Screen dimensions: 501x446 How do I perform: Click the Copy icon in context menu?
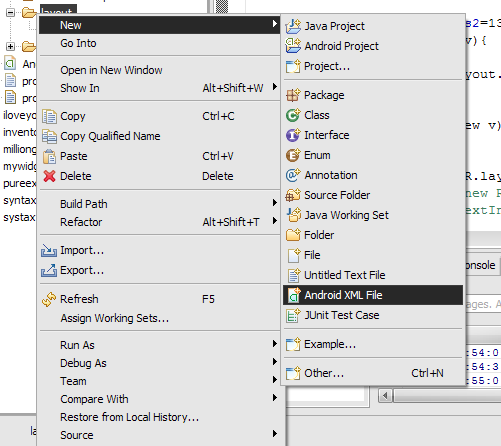(x=49, y=116)
